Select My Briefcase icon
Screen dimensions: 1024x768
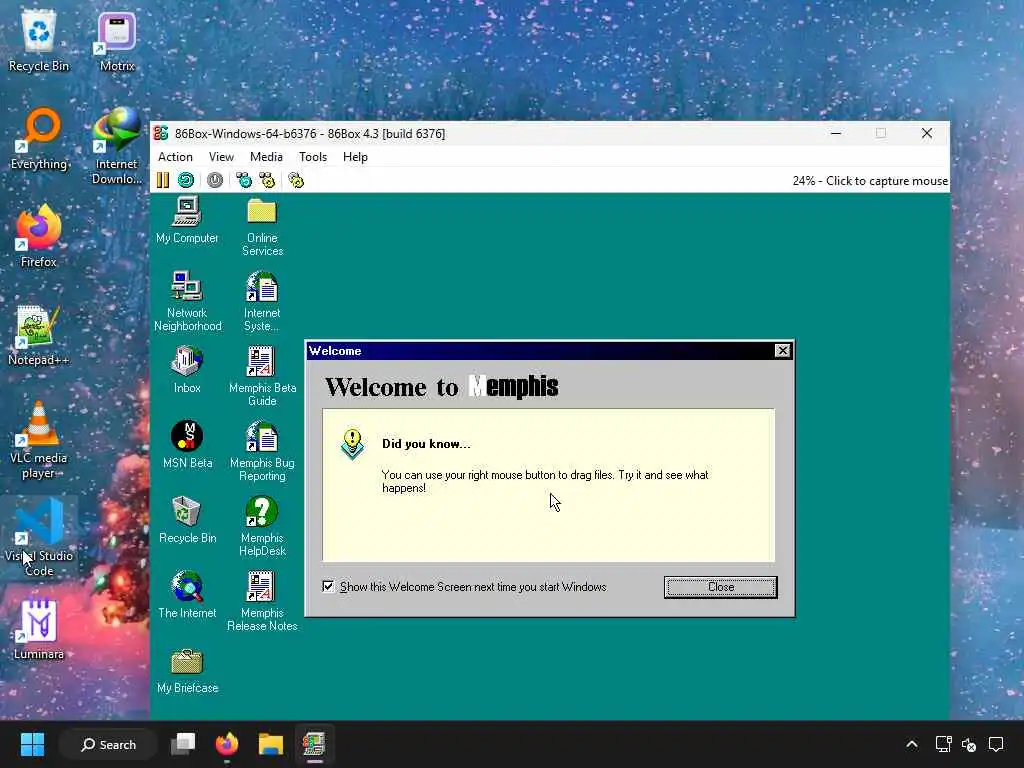187,670
